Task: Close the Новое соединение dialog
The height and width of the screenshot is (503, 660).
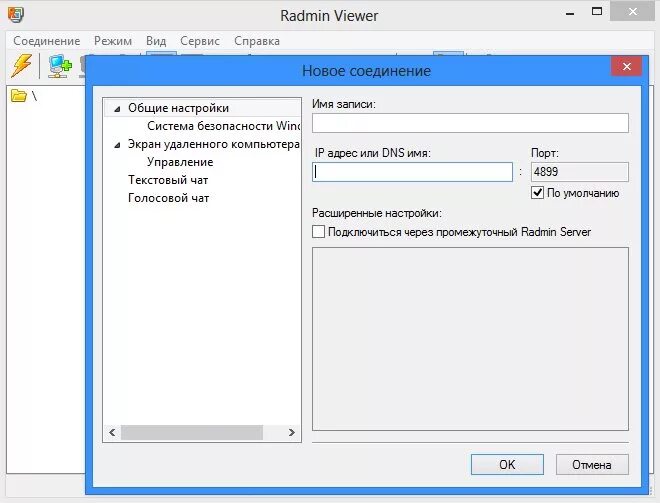Action: point(627,67)
